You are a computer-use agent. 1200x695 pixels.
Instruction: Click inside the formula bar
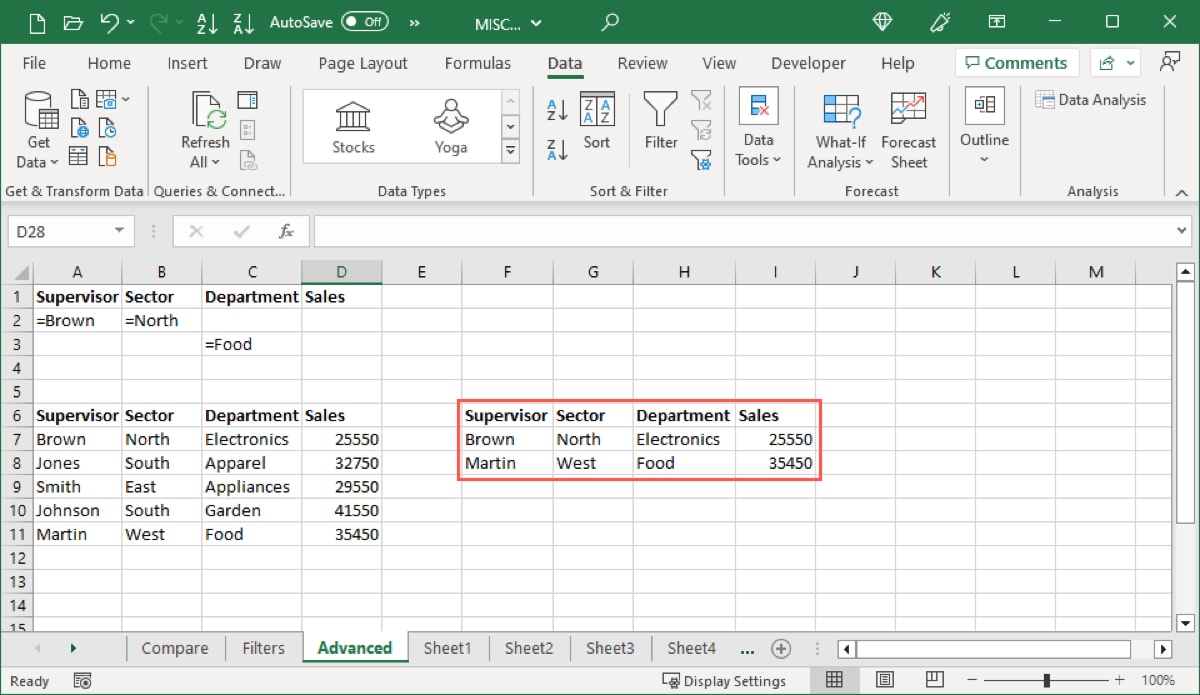(x=700, y=231)
